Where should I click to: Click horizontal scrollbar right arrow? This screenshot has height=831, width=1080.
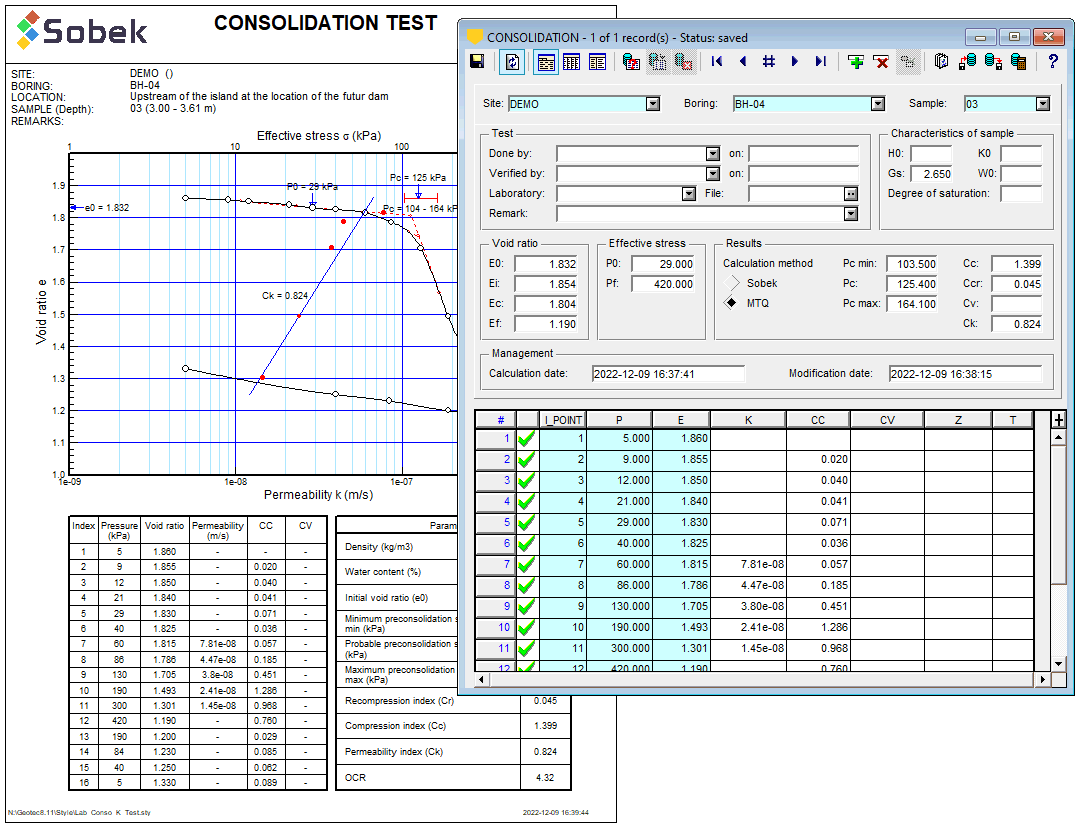pyautogui.click(x=1043, y=679)
